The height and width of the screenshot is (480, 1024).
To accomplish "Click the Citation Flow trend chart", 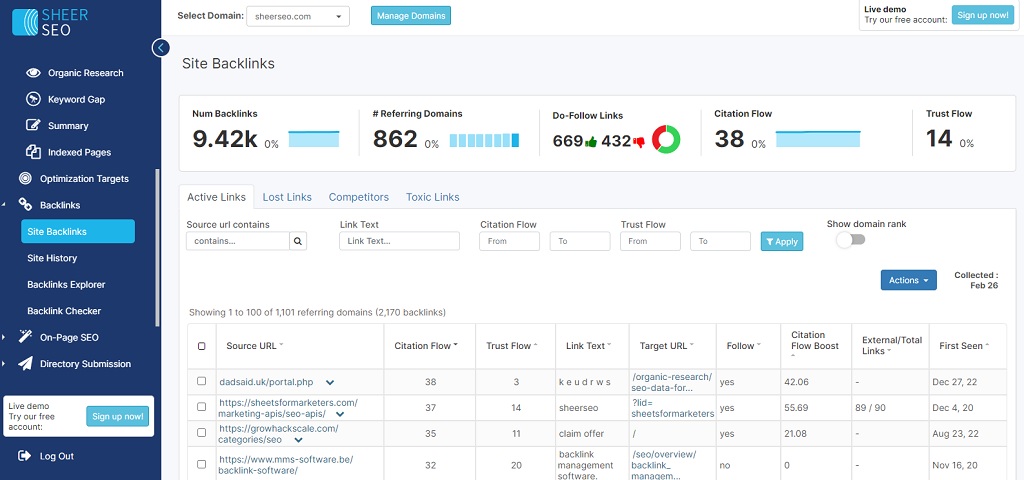I will pyautogui.click(x=818, y=138).
